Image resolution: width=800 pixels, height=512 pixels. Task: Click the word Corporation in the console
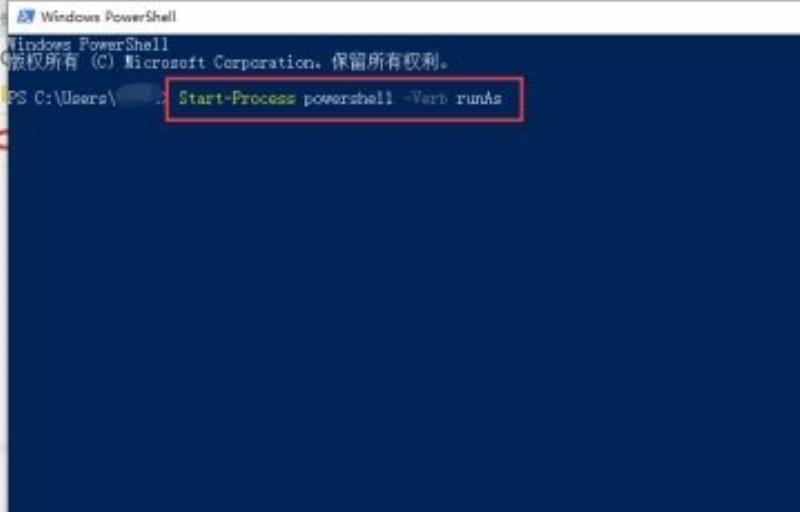pyautogui.click(x=267, y=63)
